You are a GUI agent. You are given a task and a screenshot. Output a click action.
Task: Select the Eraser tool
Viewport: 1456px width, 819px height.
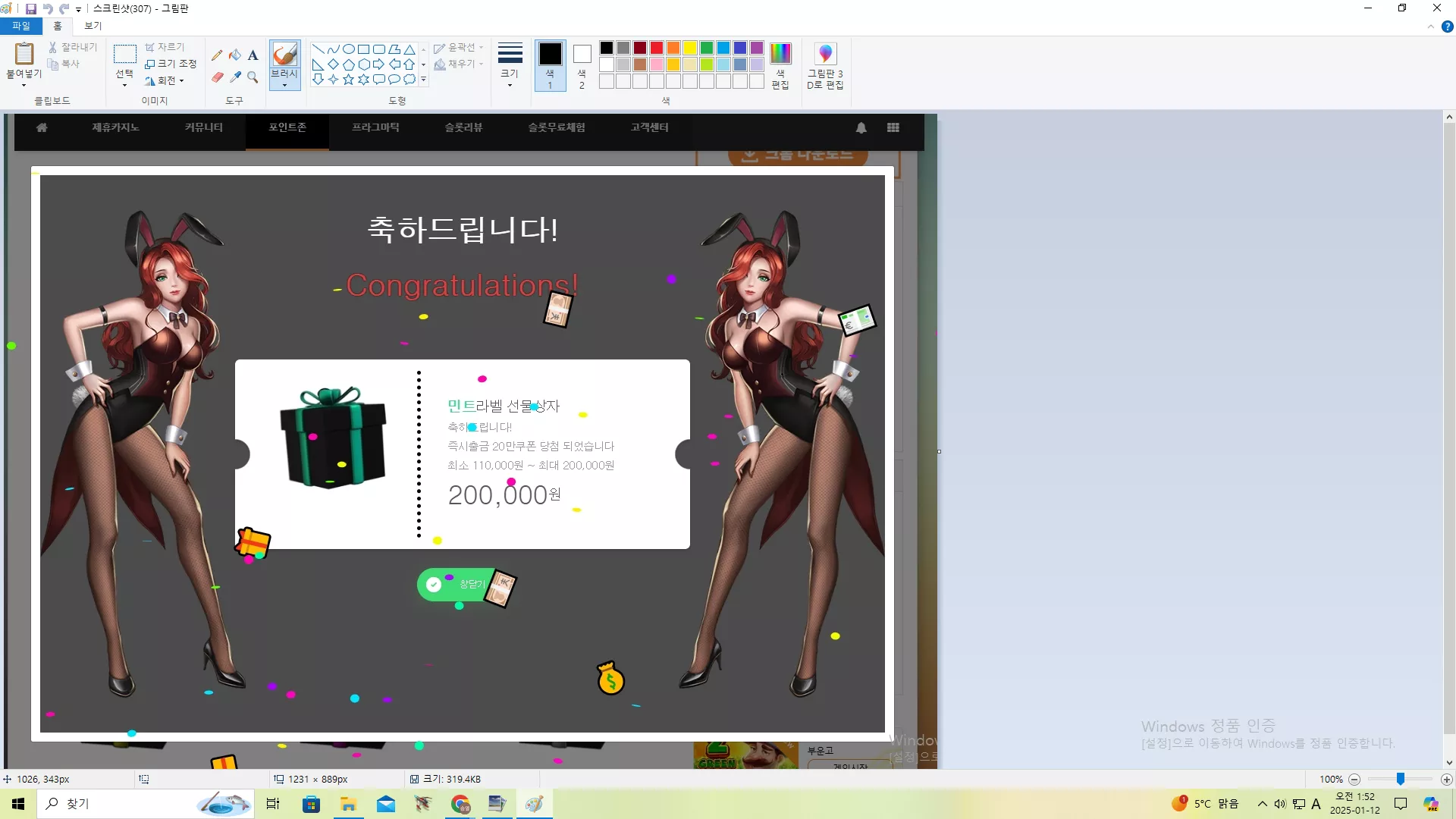[x=217, y=77]
